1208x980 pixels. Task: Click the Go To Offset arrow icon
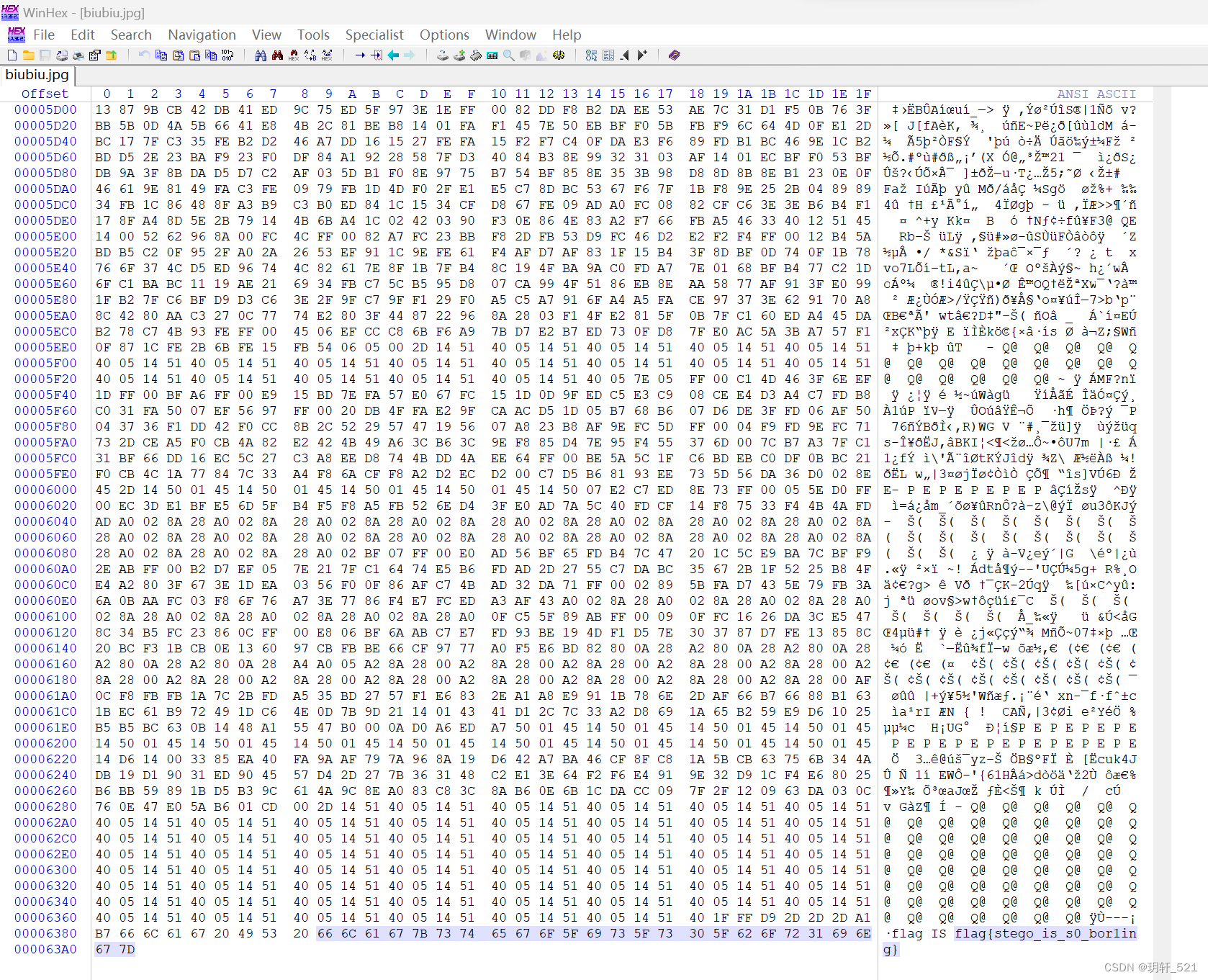click(x=360, y=55)
